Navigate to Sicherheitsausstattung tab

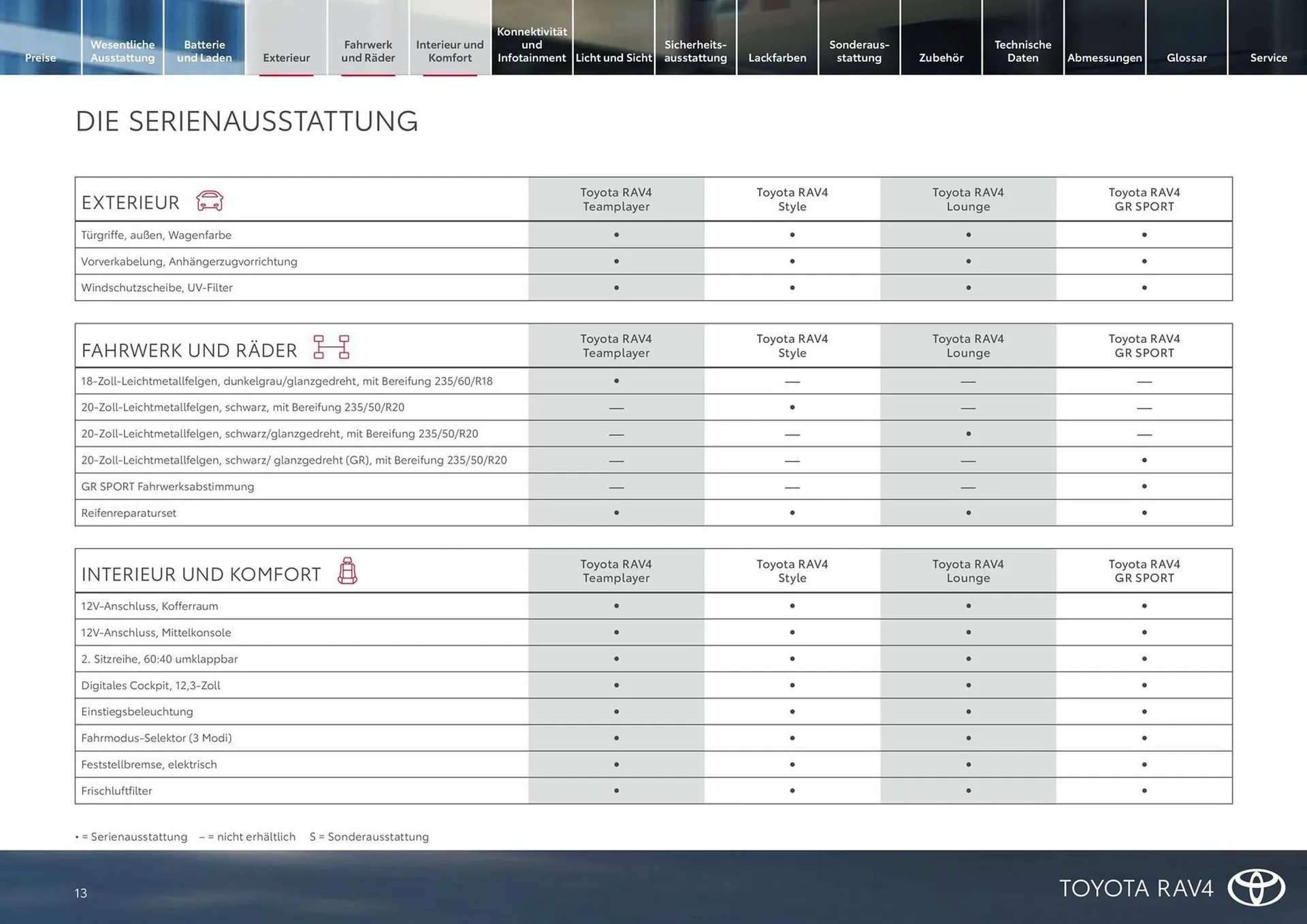[695, 51]
